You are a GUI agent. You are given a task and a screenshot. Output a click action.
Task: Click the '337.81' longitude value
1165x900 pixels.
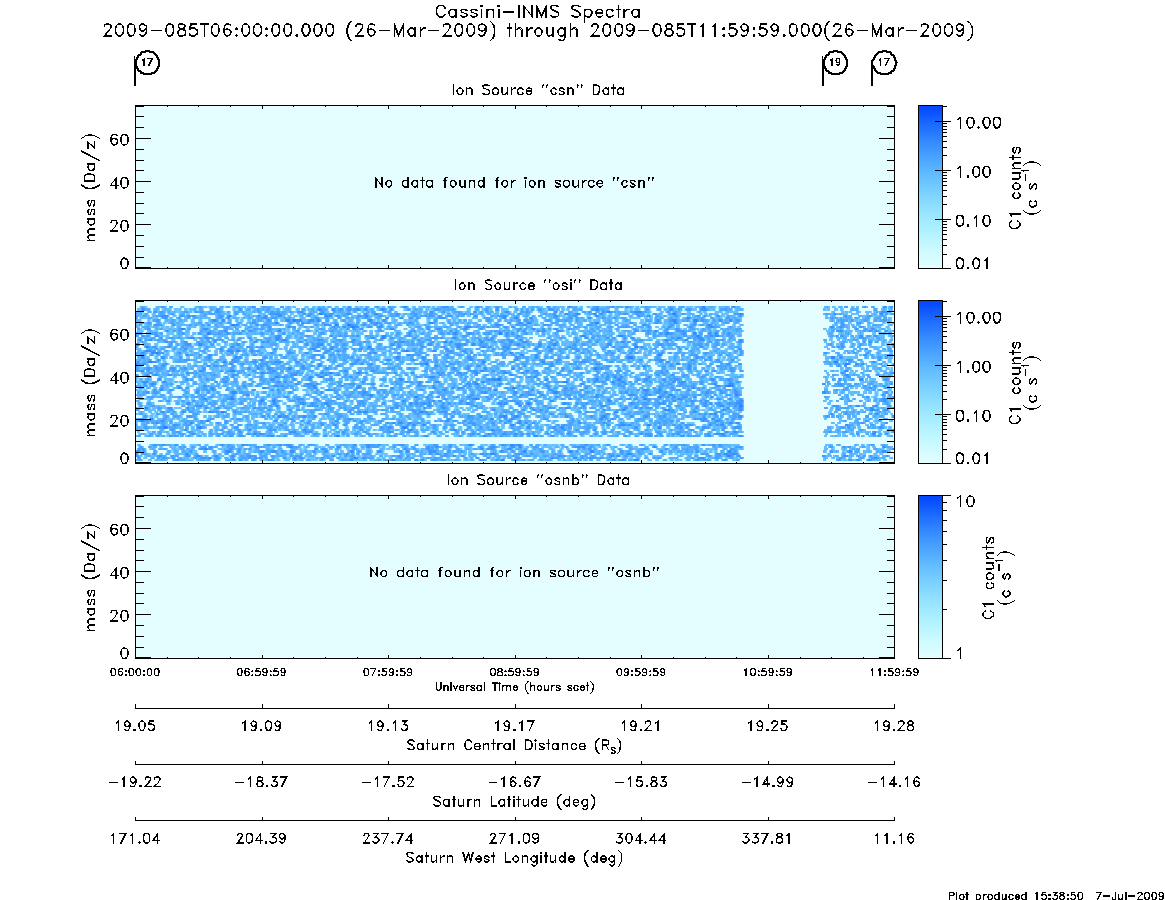(768, 838)
